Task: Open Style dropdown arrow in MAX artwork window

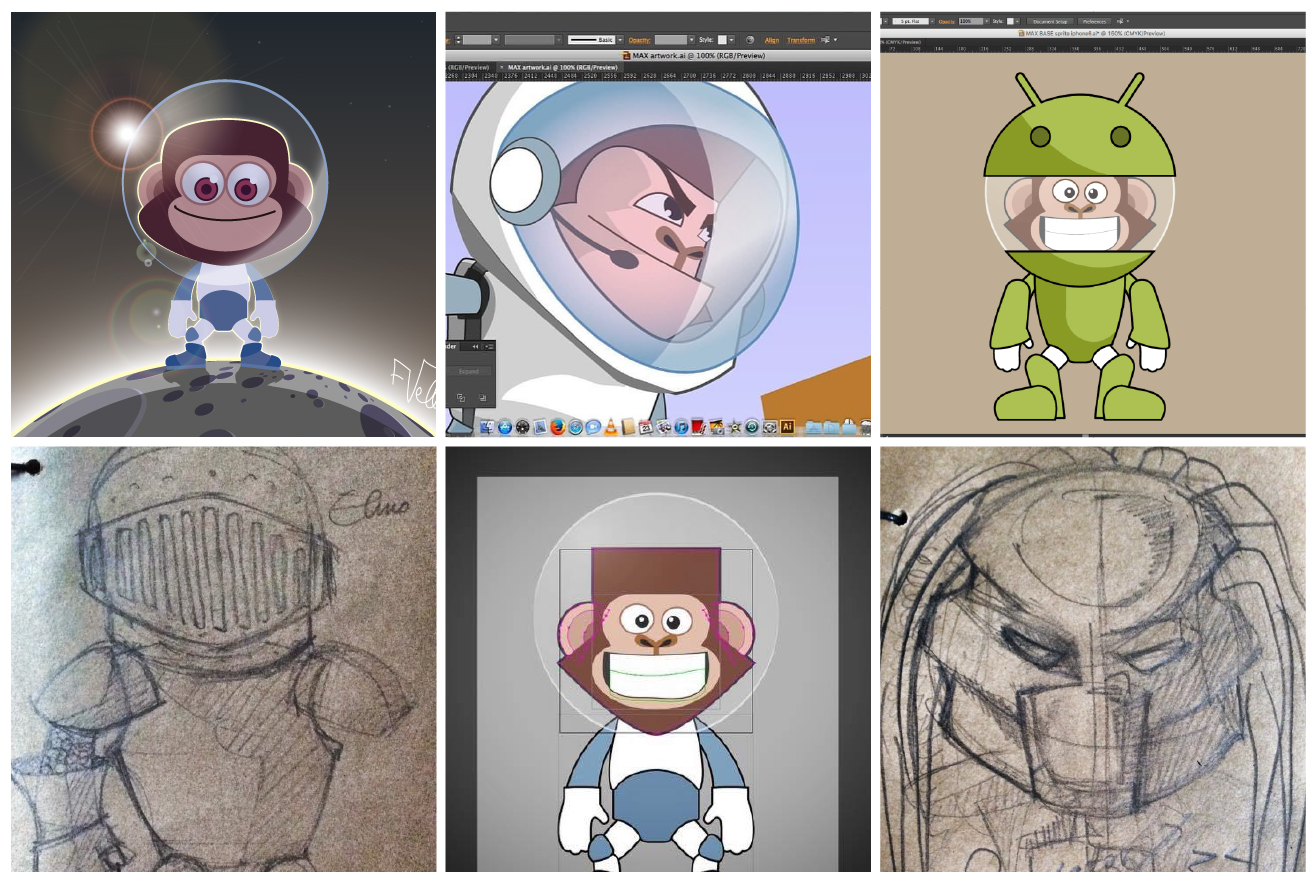Action: [x=731, y=40]
